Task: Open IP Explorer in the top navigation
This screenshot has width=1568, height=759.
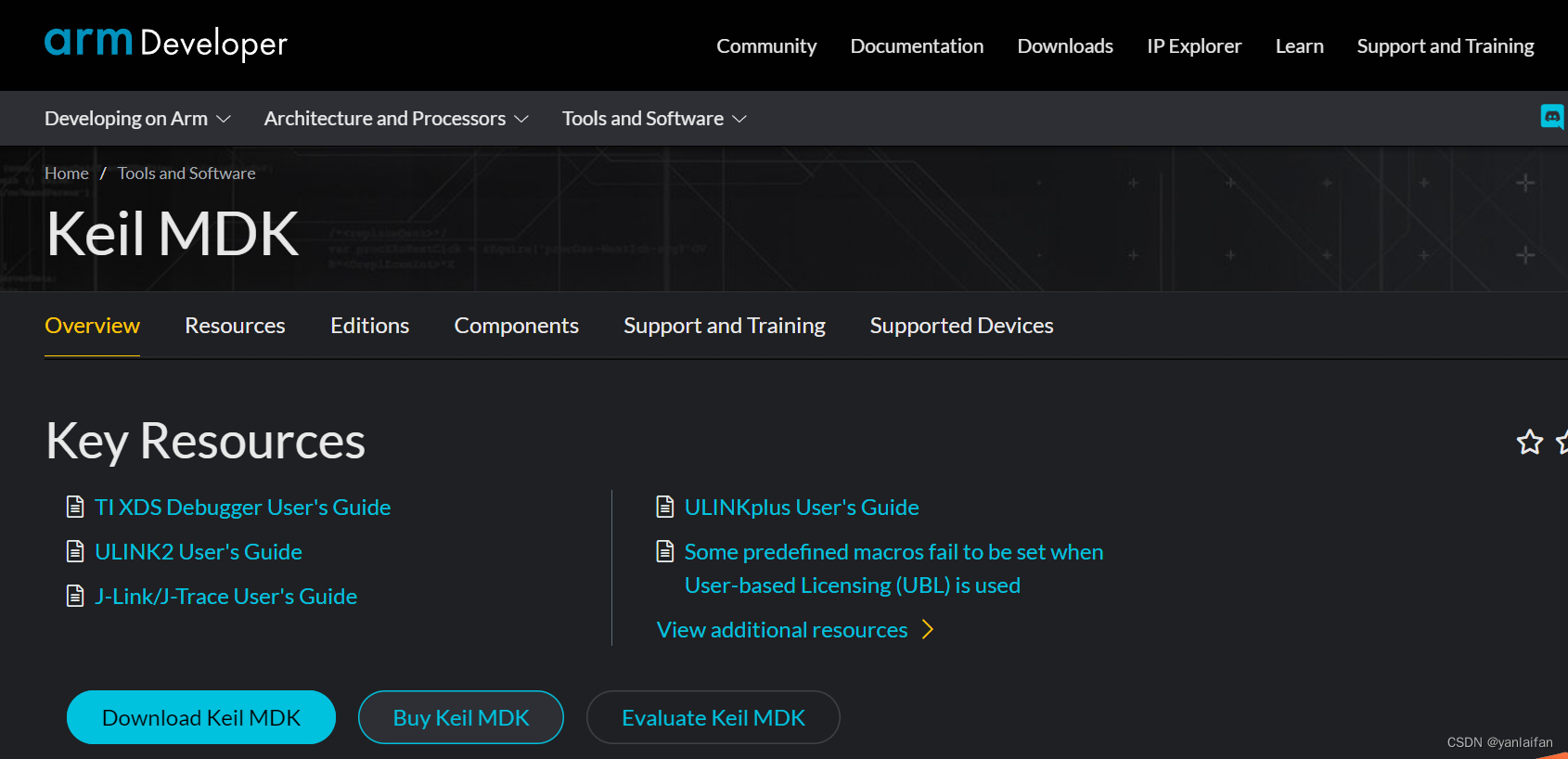Action: coord(1193,46)
